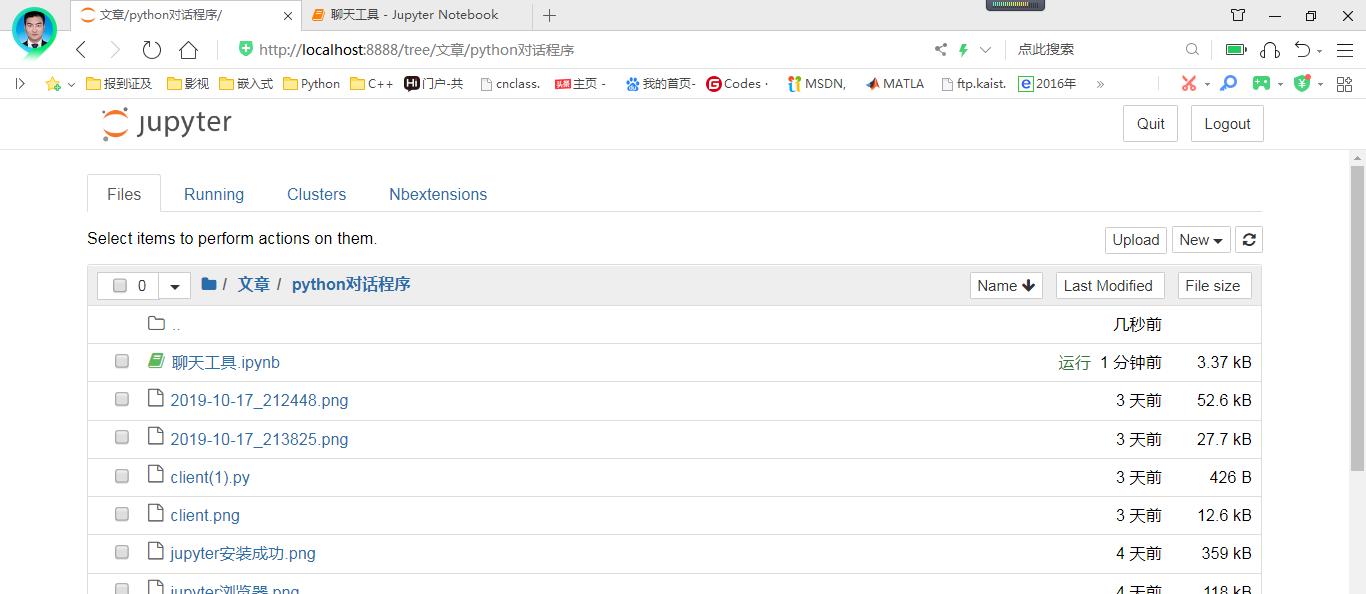Image resolution: width=1366 pixels, height=594 pixels.
Task: Switch to the Running tab
Action: 214,194
